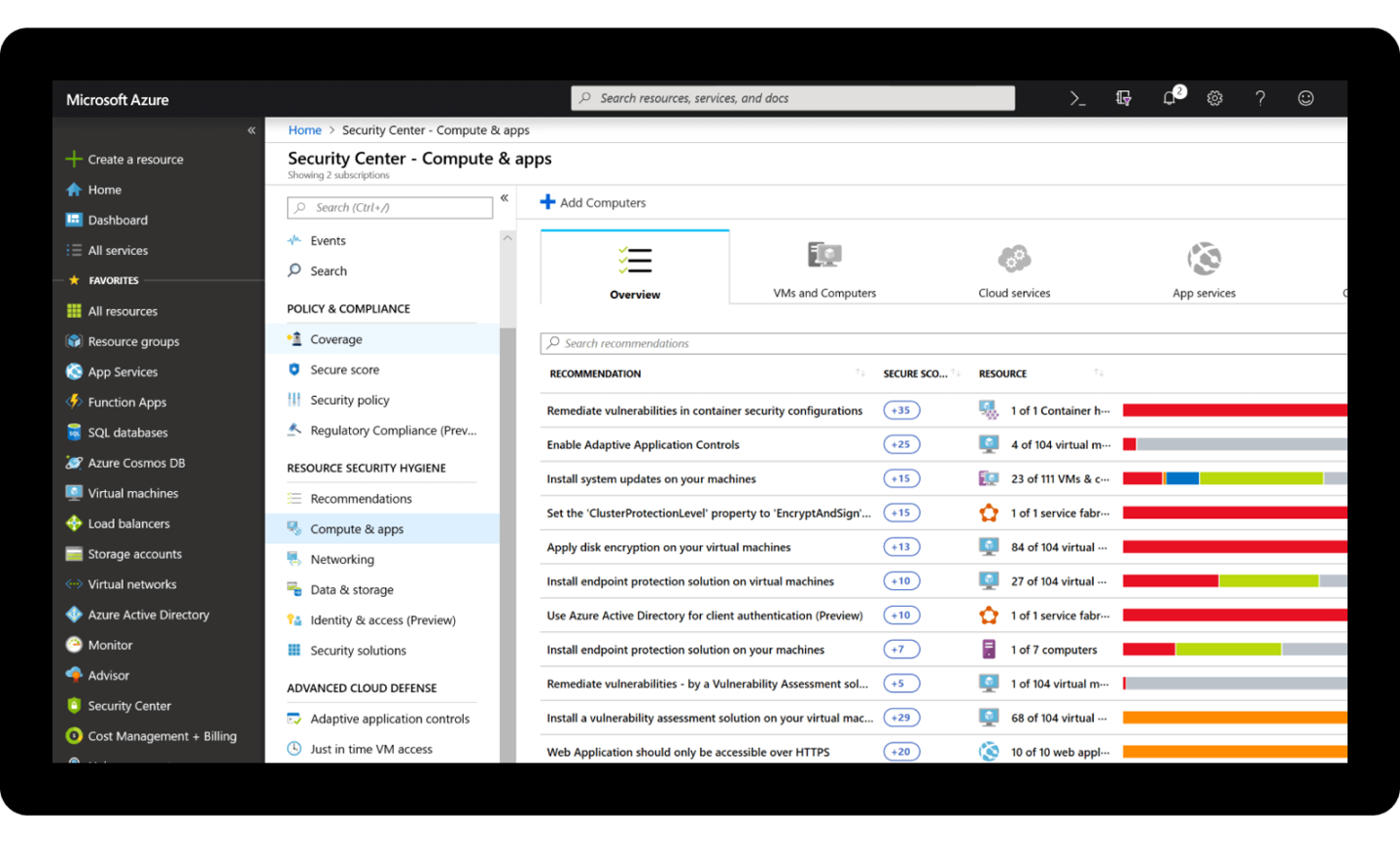The width and height of the screenshot is (1400, 844).
Task: Open Secure score in the menu
Action: pyautogui.click(x=344, y=369)
